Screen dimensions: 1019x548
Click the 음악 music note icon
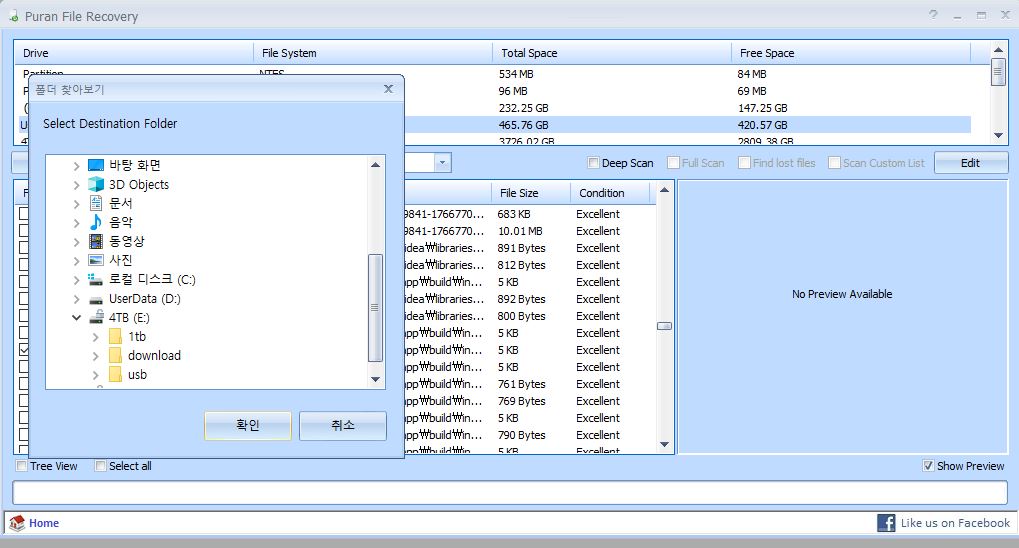click(96, 222)
